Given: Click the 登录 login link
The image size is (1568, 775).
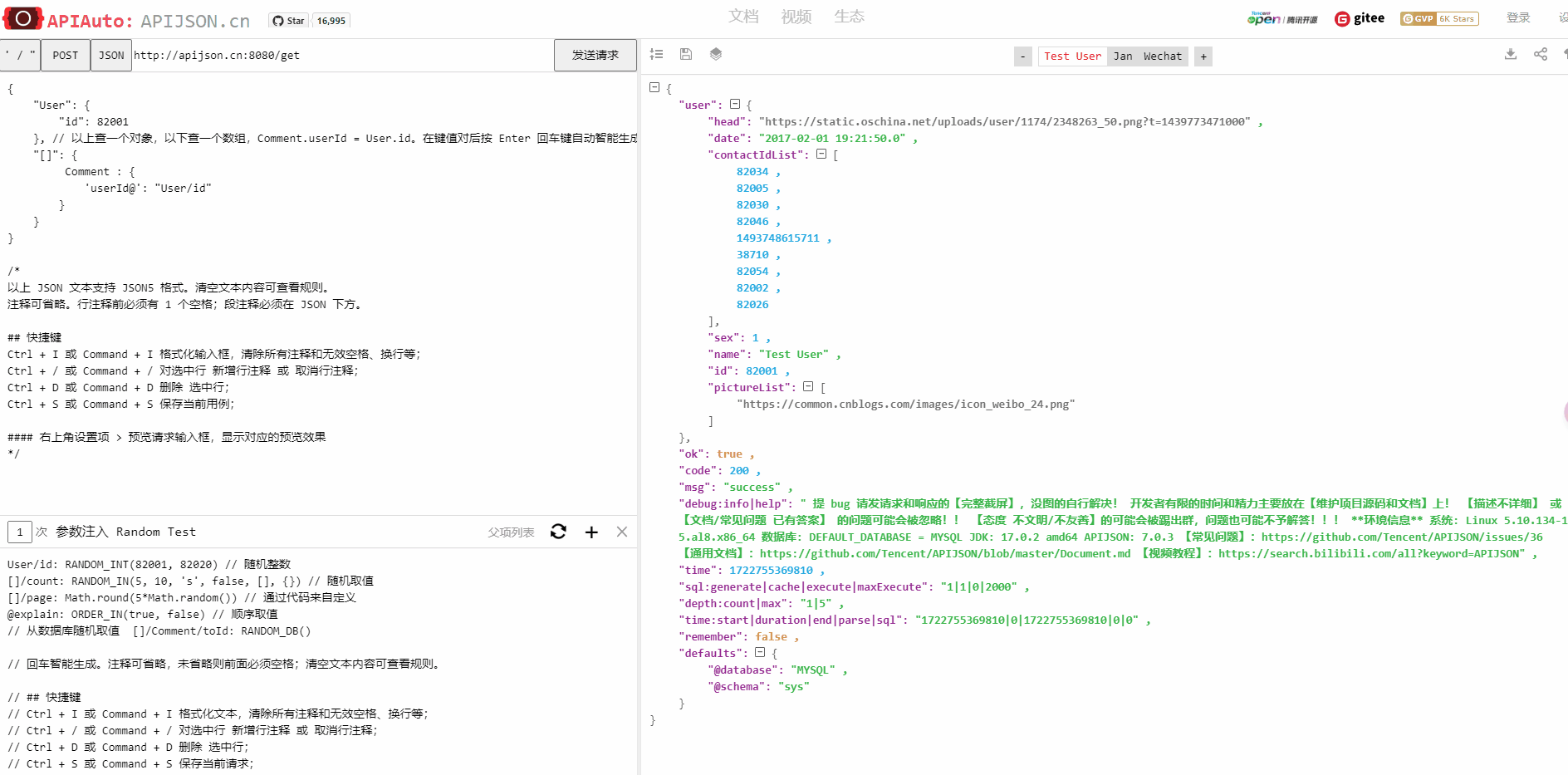Looking at the screenshot, I should [1518, 17].
